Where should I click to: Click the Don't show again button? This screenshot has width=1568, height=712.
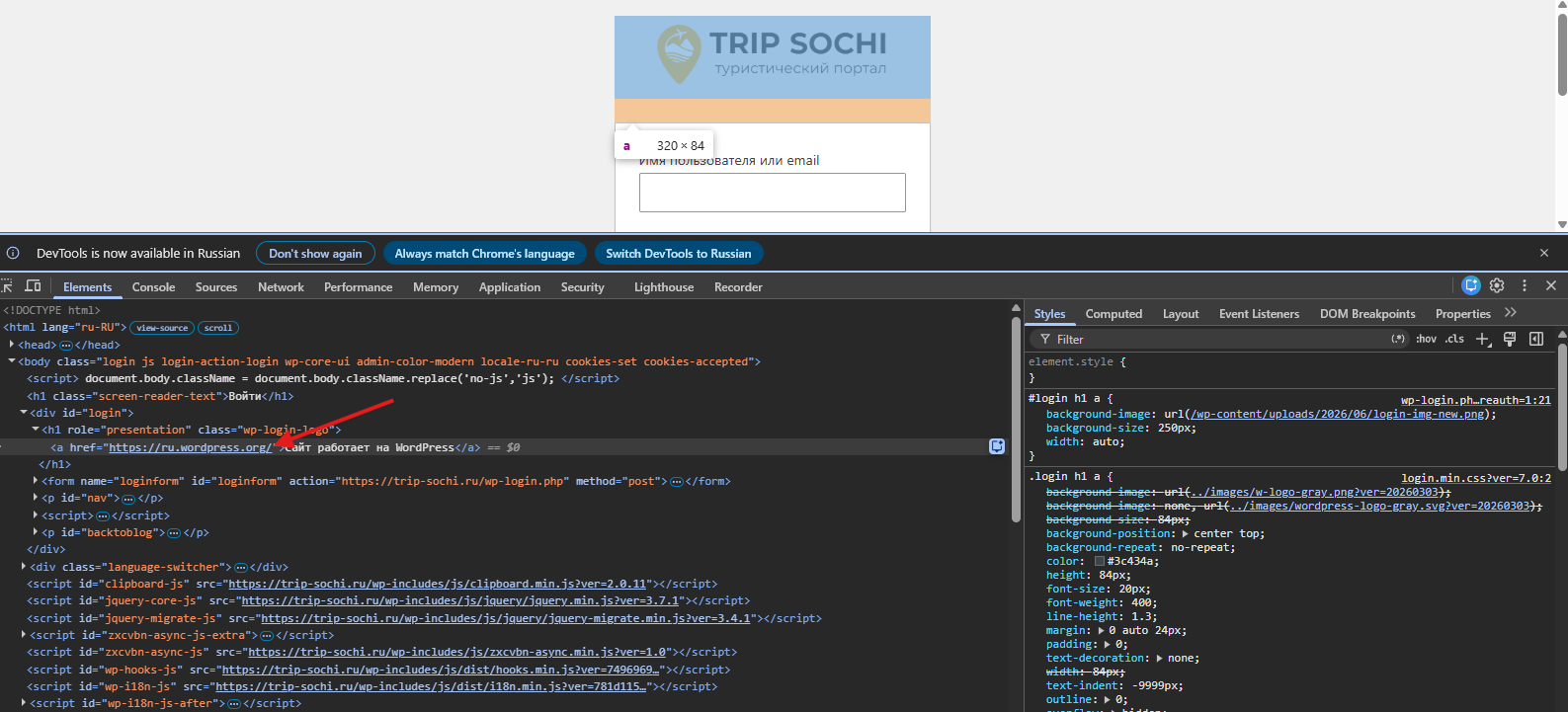point(315,254)
